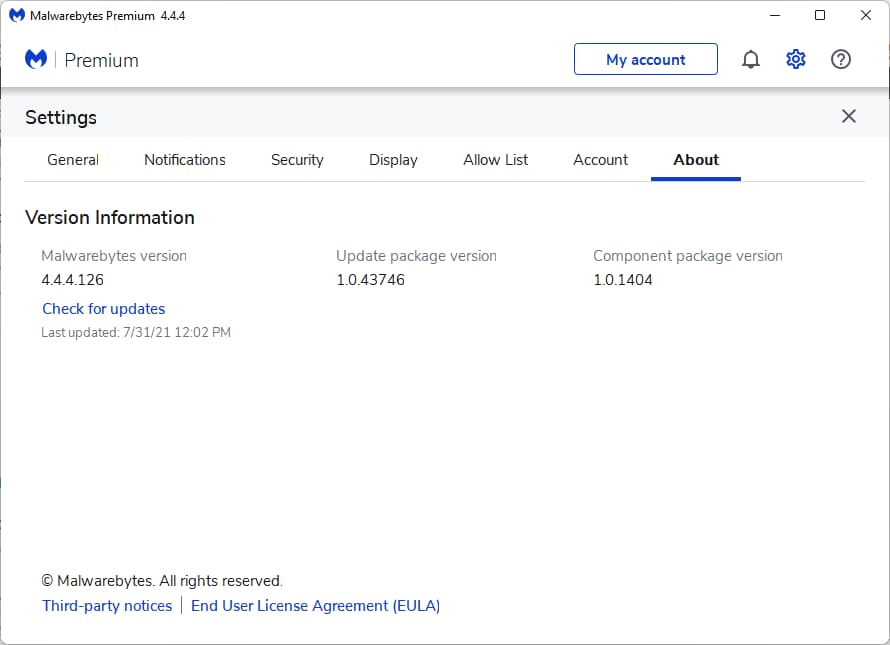The width and height of the screenshot is (890, 645).
Task: Open the notifications bell
Action: click(751, 59)
